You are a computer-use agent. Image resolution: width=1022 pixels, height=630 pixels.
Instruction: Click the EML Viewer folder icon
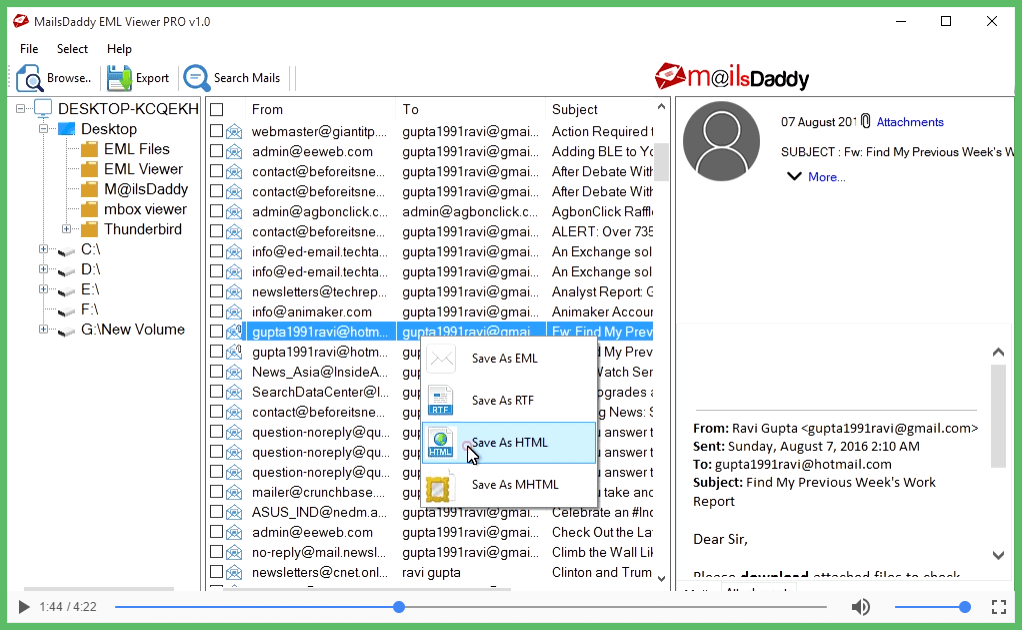pos(89,169)
